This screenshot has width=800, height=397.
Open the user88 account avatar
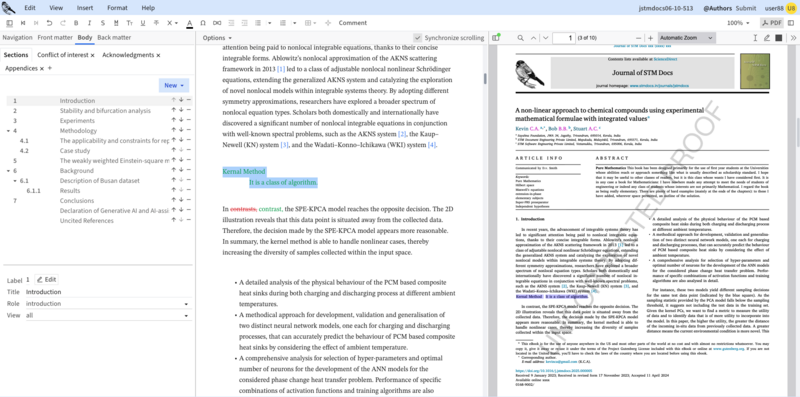[x=790, y=8]
